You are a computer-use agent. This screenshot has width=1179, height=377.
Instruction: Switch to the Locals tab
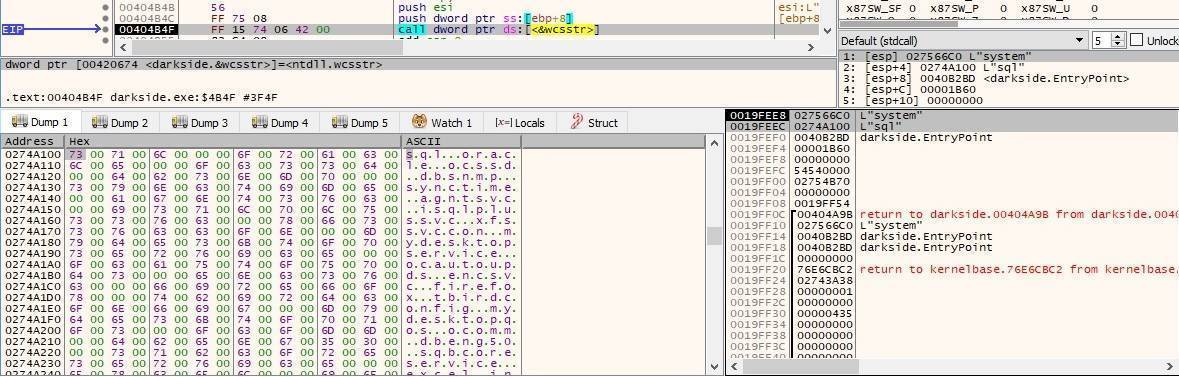[x=520, y=123]
